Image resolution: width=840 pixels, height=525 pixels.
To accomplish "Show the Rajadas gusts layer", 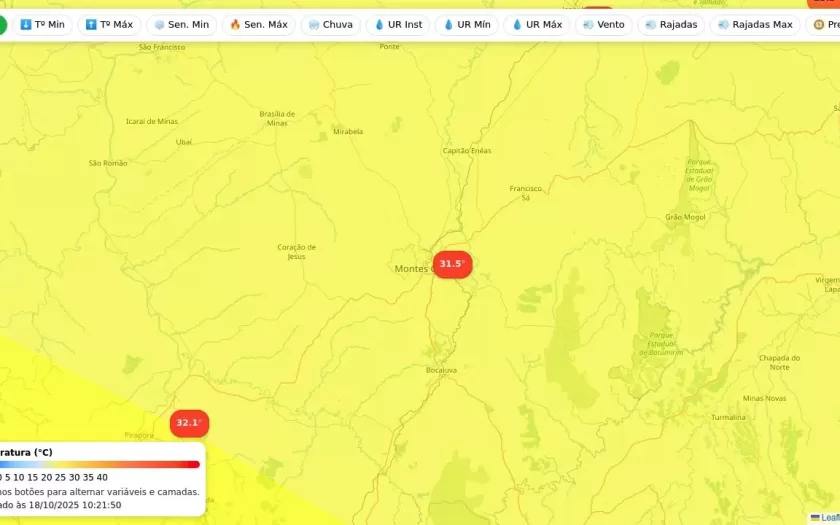I will click(671, 25).
